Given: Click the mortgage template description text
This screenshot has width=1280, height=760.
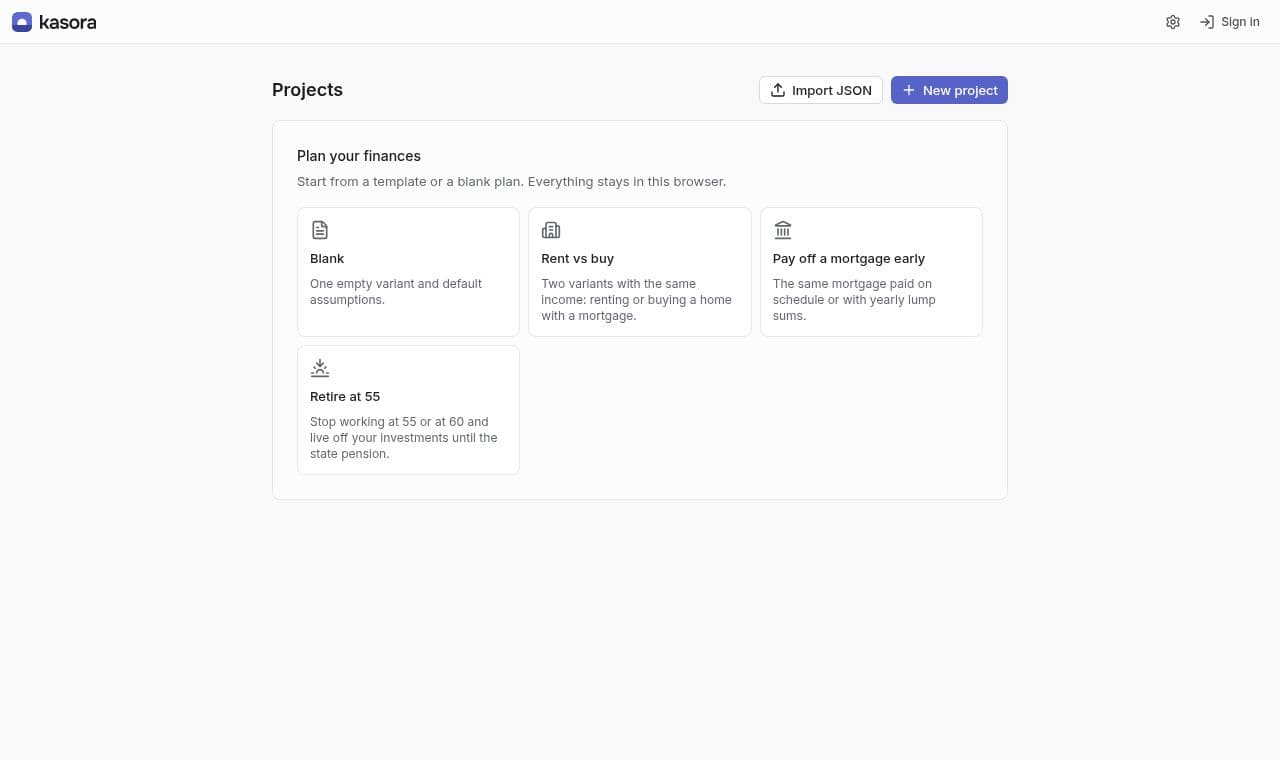Looking at the screenshot, I should pos(855,300).
